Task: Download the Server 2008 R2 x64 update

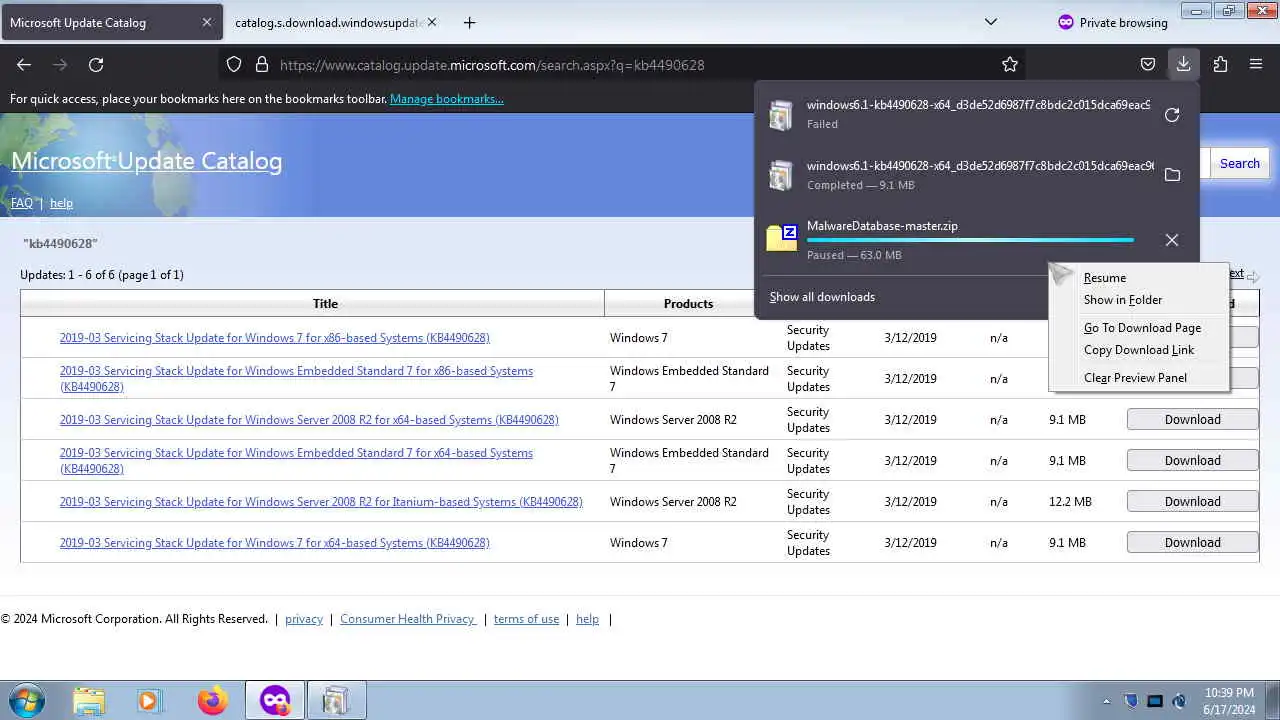Action: pyautogui.click(x=1192, y=419)
